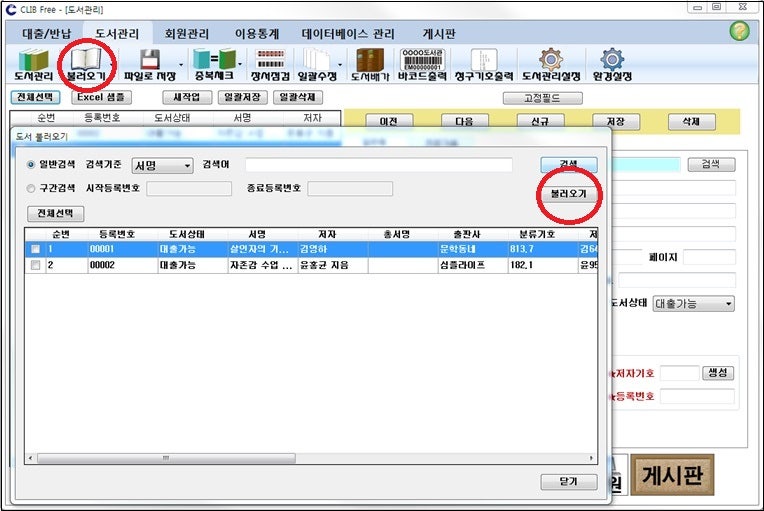Screen dimensions: 764x511
Task: Click the 저장 button in yellow bar
Action: coord(616,121)
